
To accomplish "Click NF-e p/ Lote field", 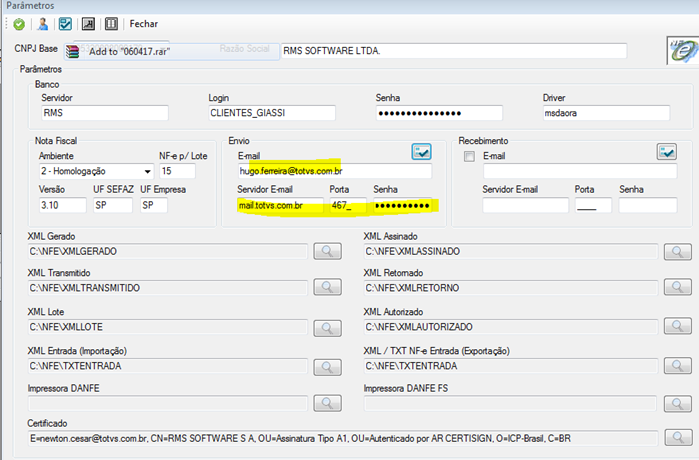I will coord(177,171).
